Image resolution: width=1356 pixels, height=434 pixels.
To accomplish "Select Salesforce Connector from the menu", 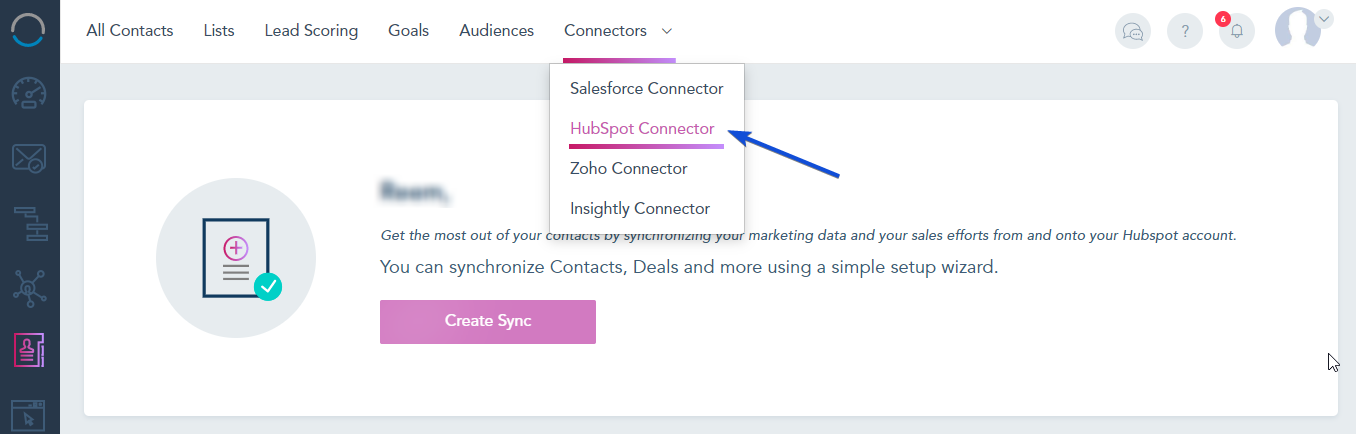I will coord(646,89).
